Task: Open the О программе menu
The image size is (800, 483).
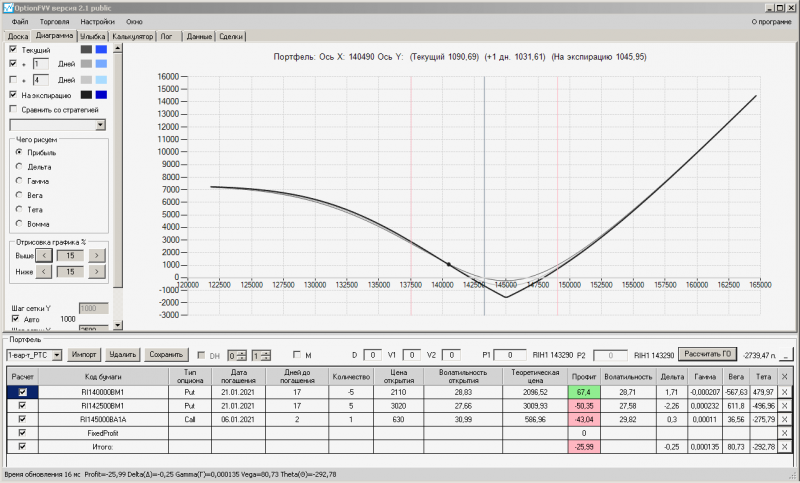Action: click(x=771, y=22)
